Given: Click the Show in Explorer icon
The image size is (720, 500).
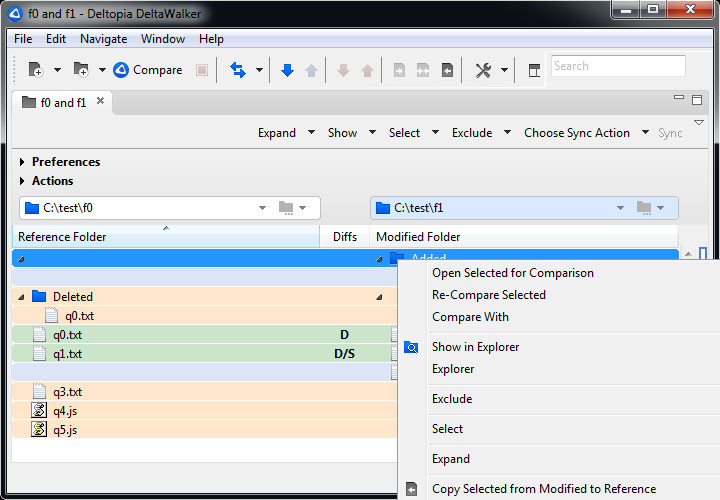Looking at the screenshot, I should pyautogui.click(x=411, y=347).
